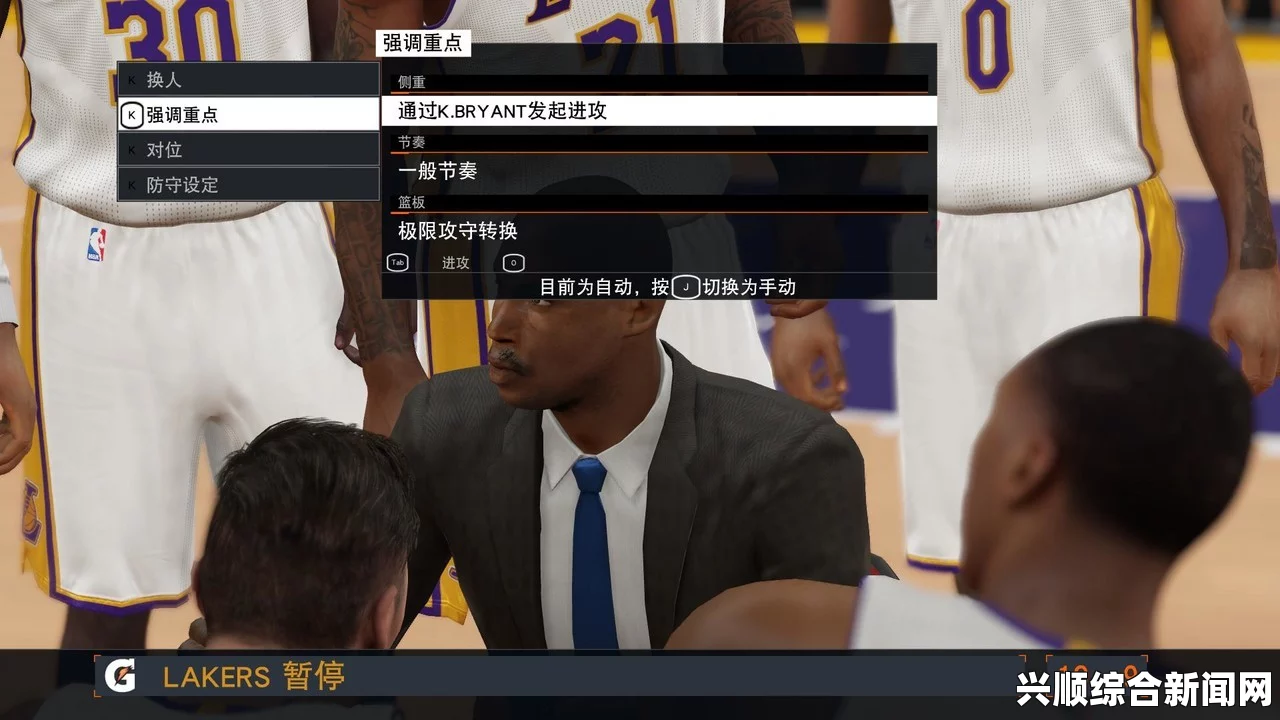Select the 换人 menu entry

[x=248, y=79]
